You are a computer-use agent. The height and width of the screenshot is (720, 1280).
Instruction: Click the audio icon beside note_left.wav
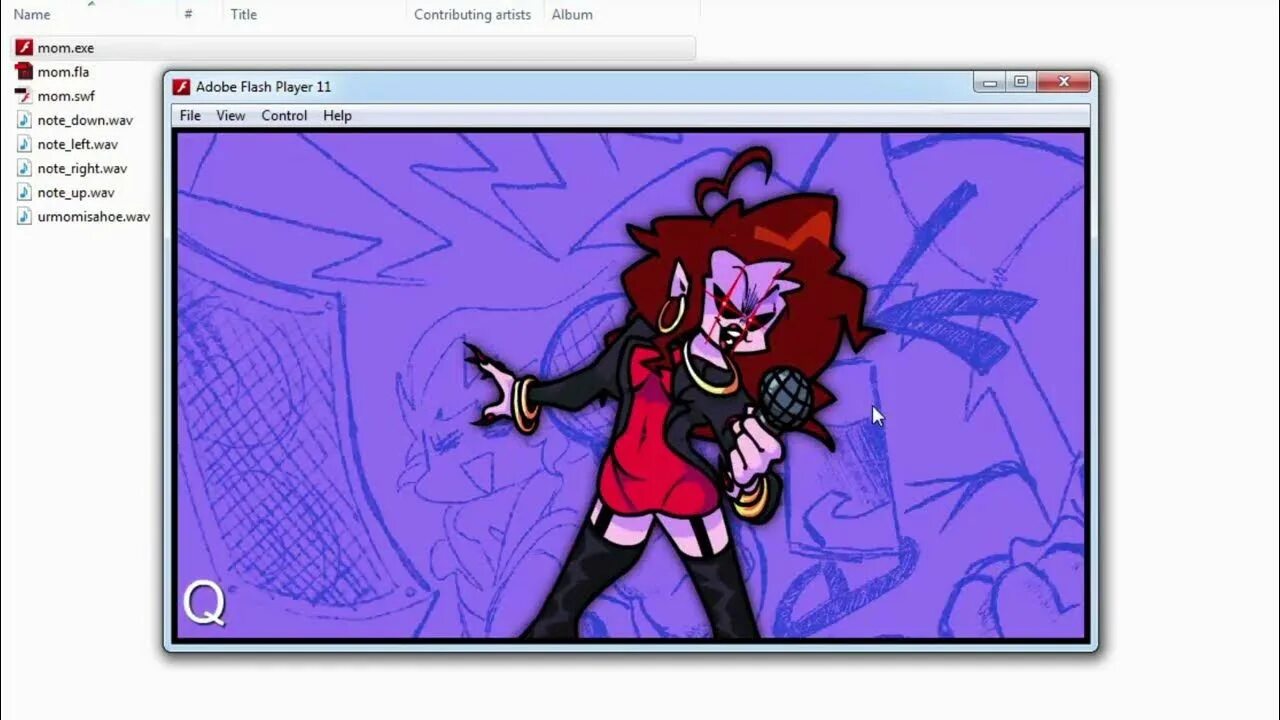(x=24, y=144)
